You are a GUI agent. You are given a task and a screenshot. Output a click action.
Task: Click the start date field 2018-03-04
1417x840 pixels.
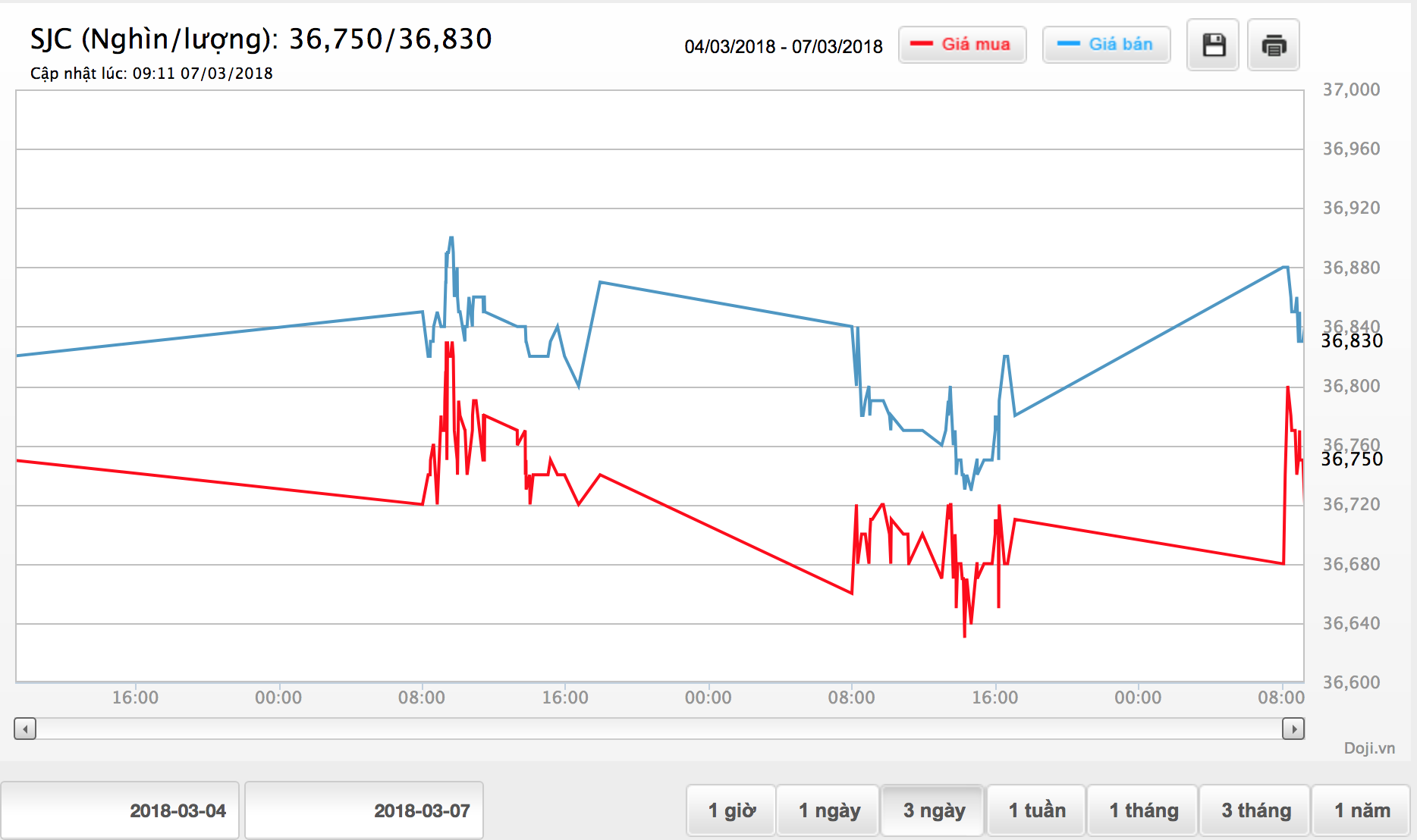coord(120,810)
